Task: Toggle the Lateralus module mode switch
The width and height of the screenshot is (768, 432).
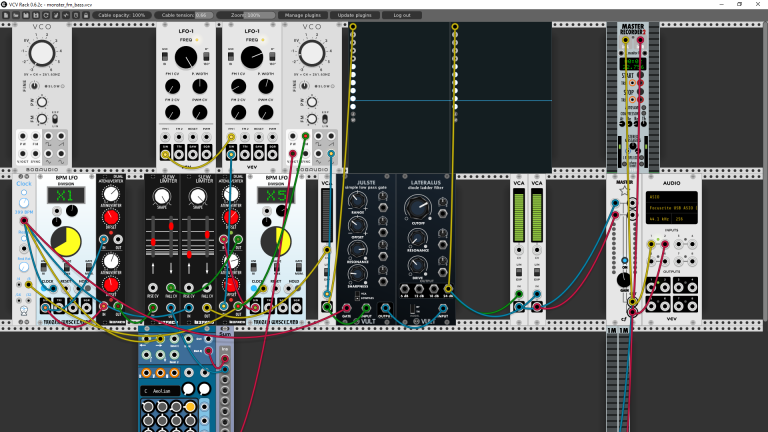Action: coord(413,309)
